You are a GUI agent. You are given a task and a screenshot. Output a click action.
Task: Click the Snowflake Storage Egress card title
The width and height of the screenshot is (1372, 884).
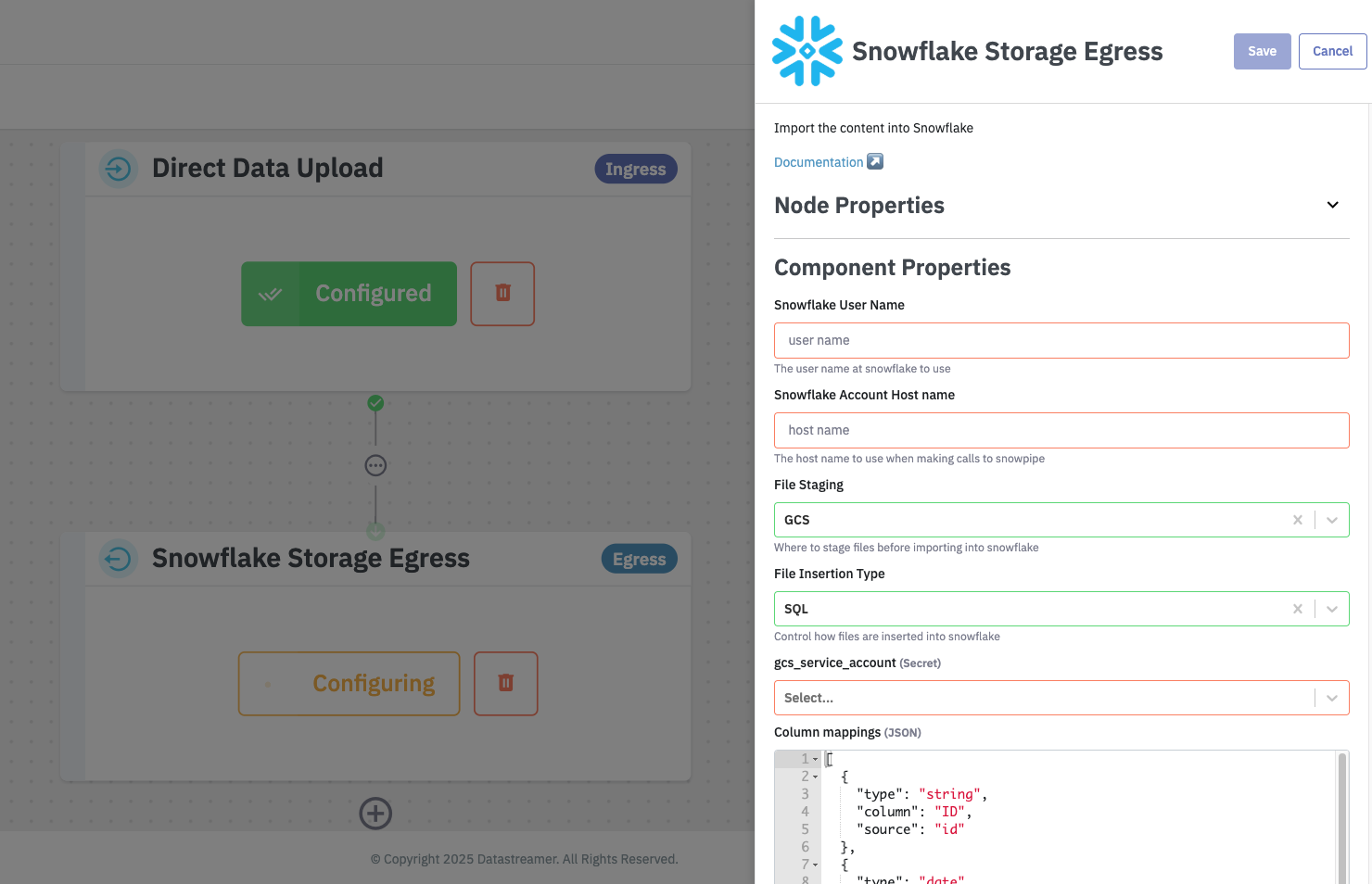click(311, 559)
